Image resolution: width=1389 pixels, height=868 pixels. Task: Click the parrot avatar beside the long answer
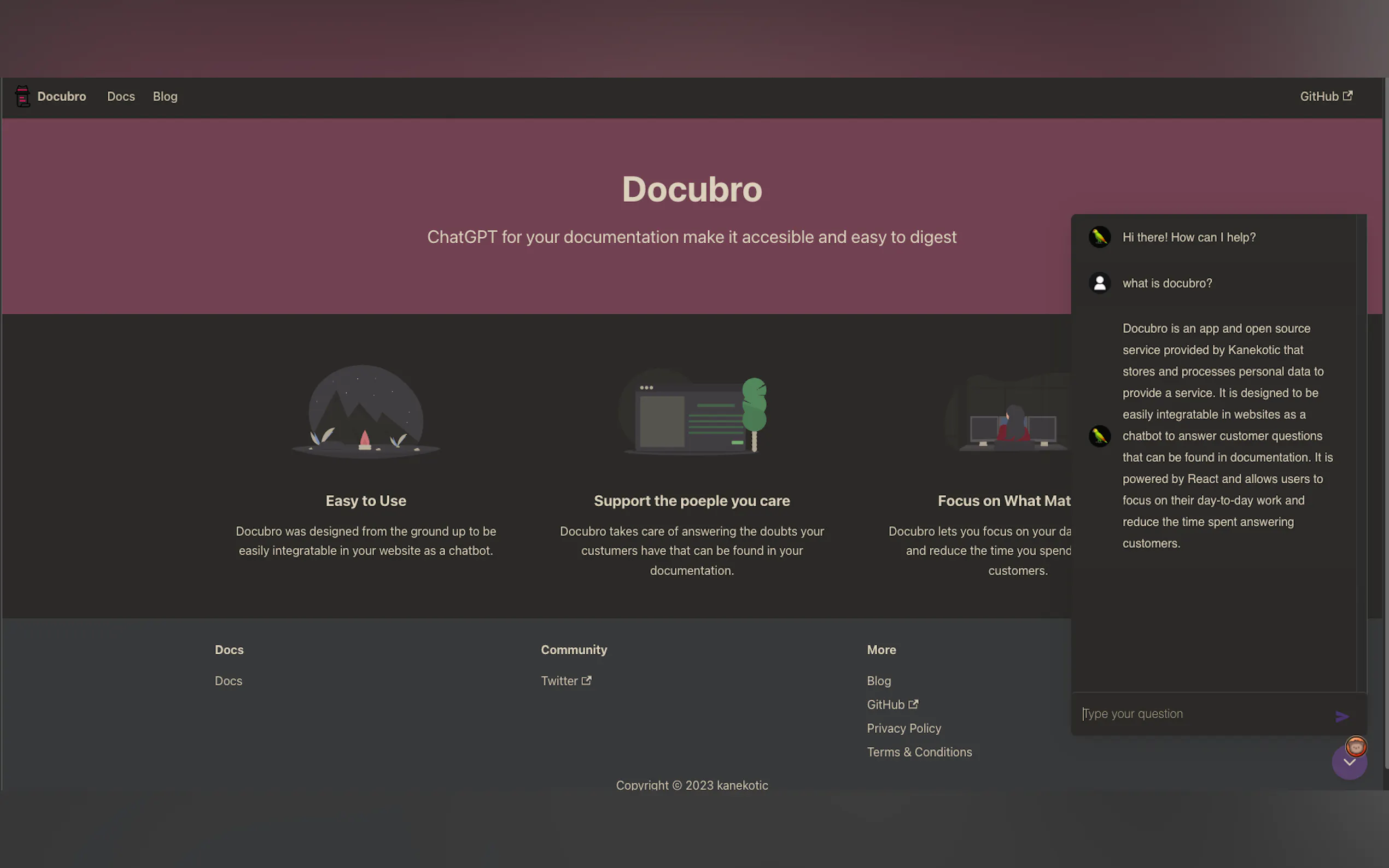point(1099,436)
